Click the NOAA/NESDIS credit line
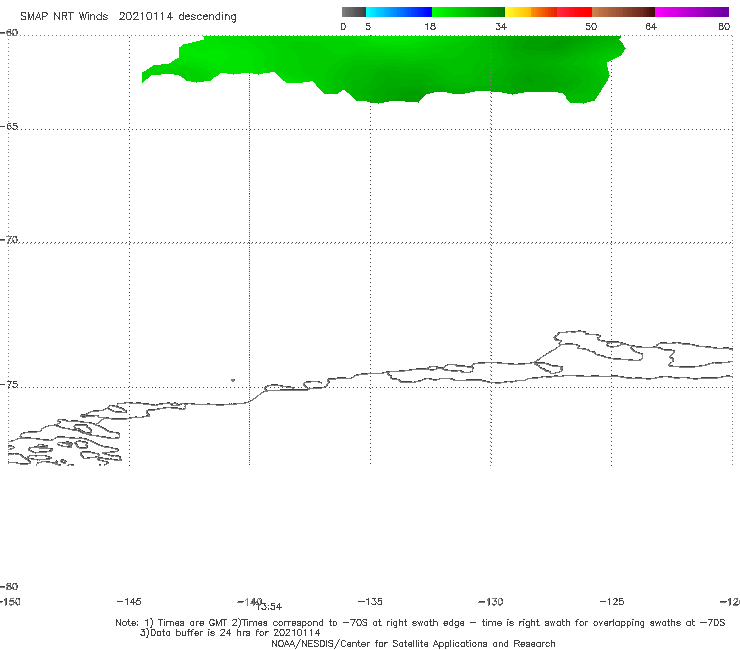 click(x=413, y=643)
